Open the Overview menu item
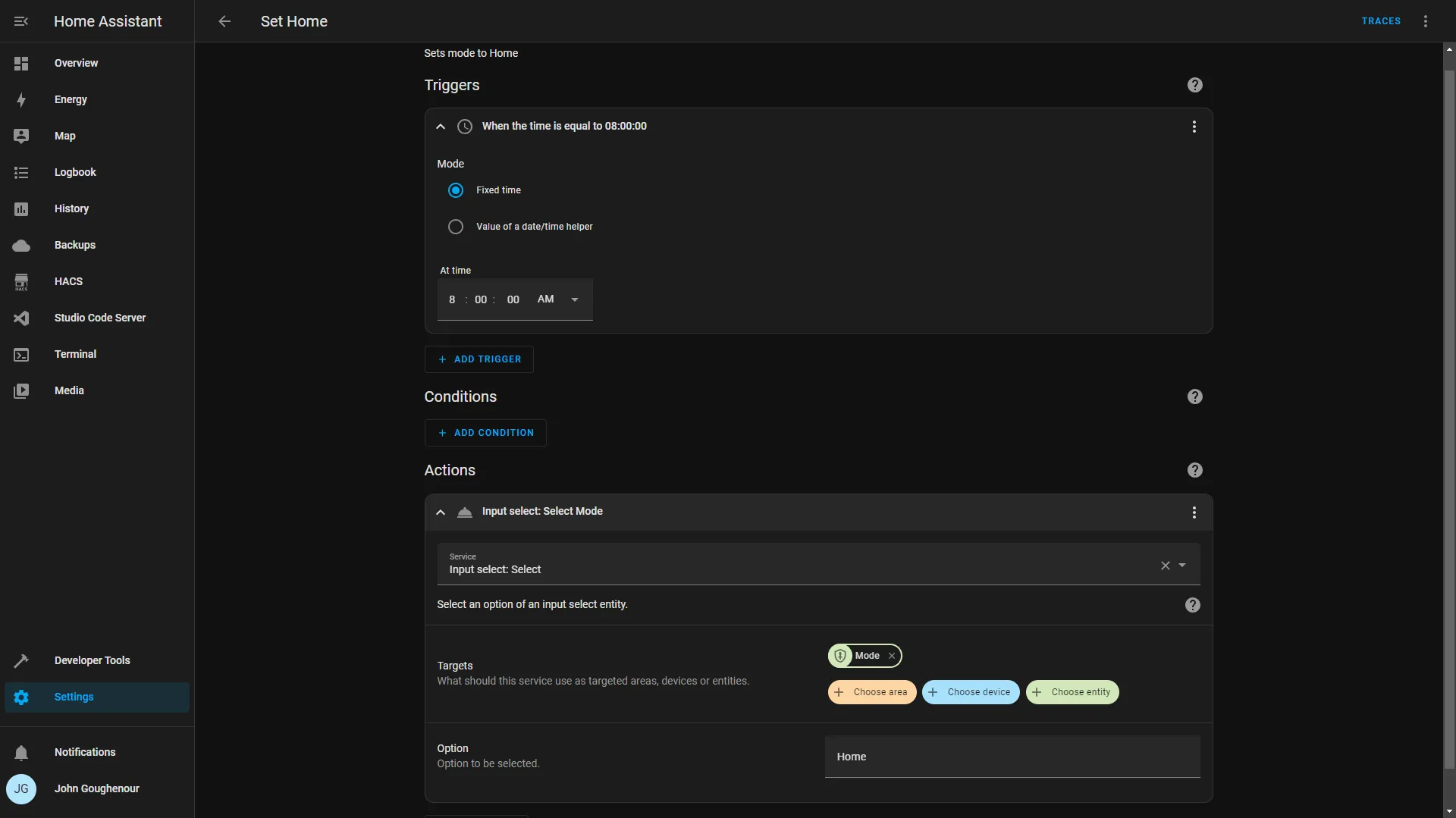 click(97, 64)
